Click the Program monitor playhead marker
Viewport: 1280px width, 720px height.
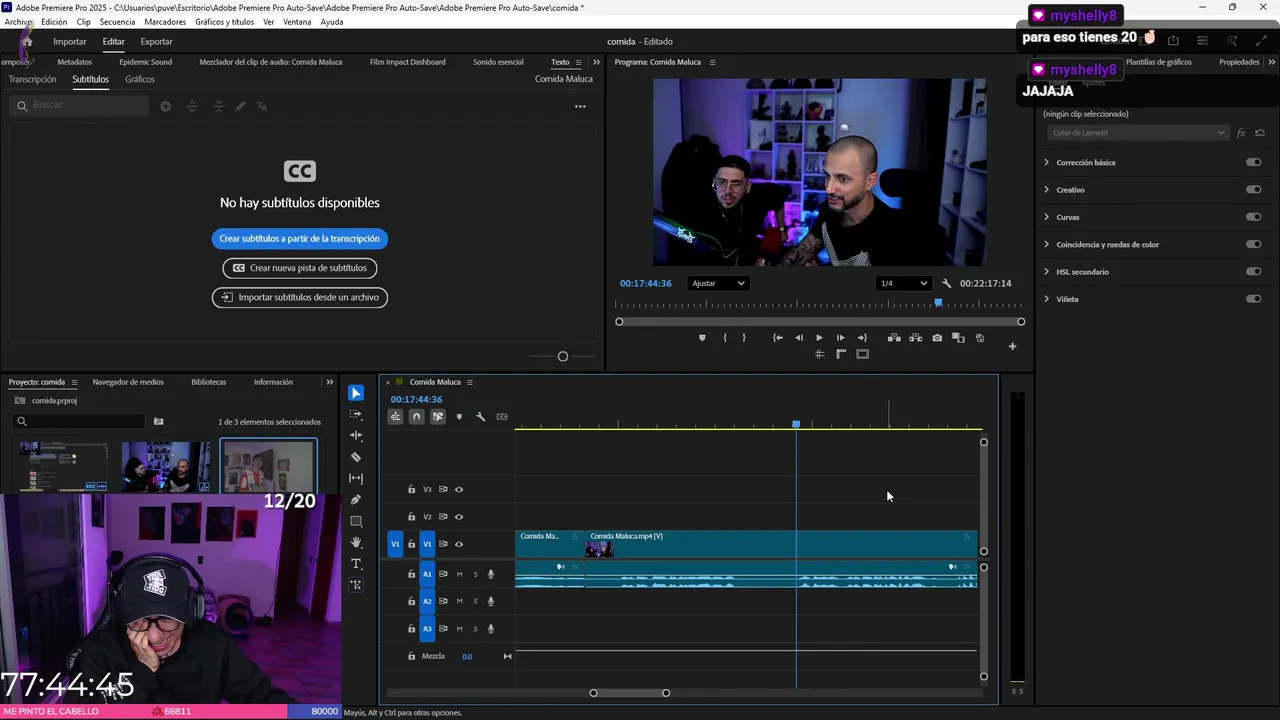[938, 303]
